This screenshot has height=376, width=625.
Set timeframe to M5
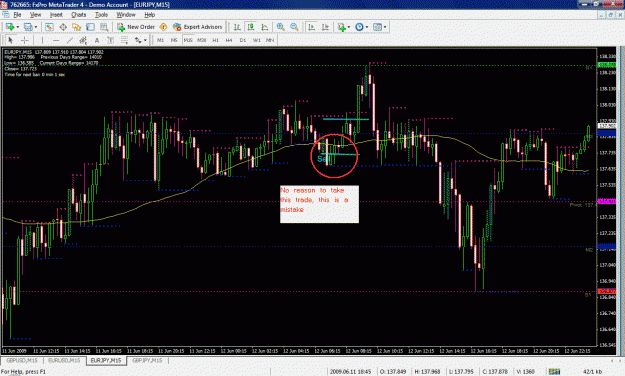point(174,40)
